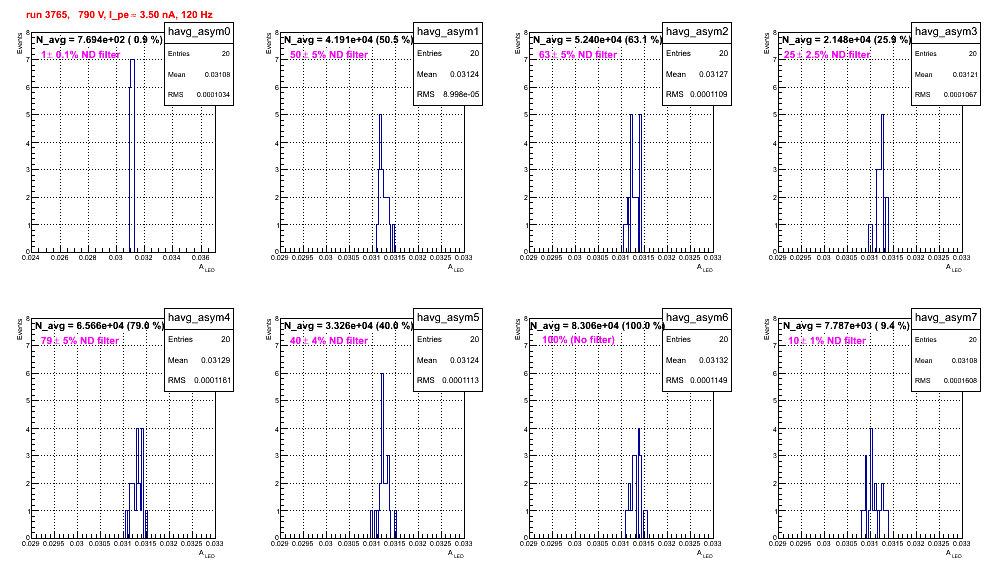996x572 pixels.
Task: Click the magenta '79± 5% ND filter' label
Action: pos(80,341)
